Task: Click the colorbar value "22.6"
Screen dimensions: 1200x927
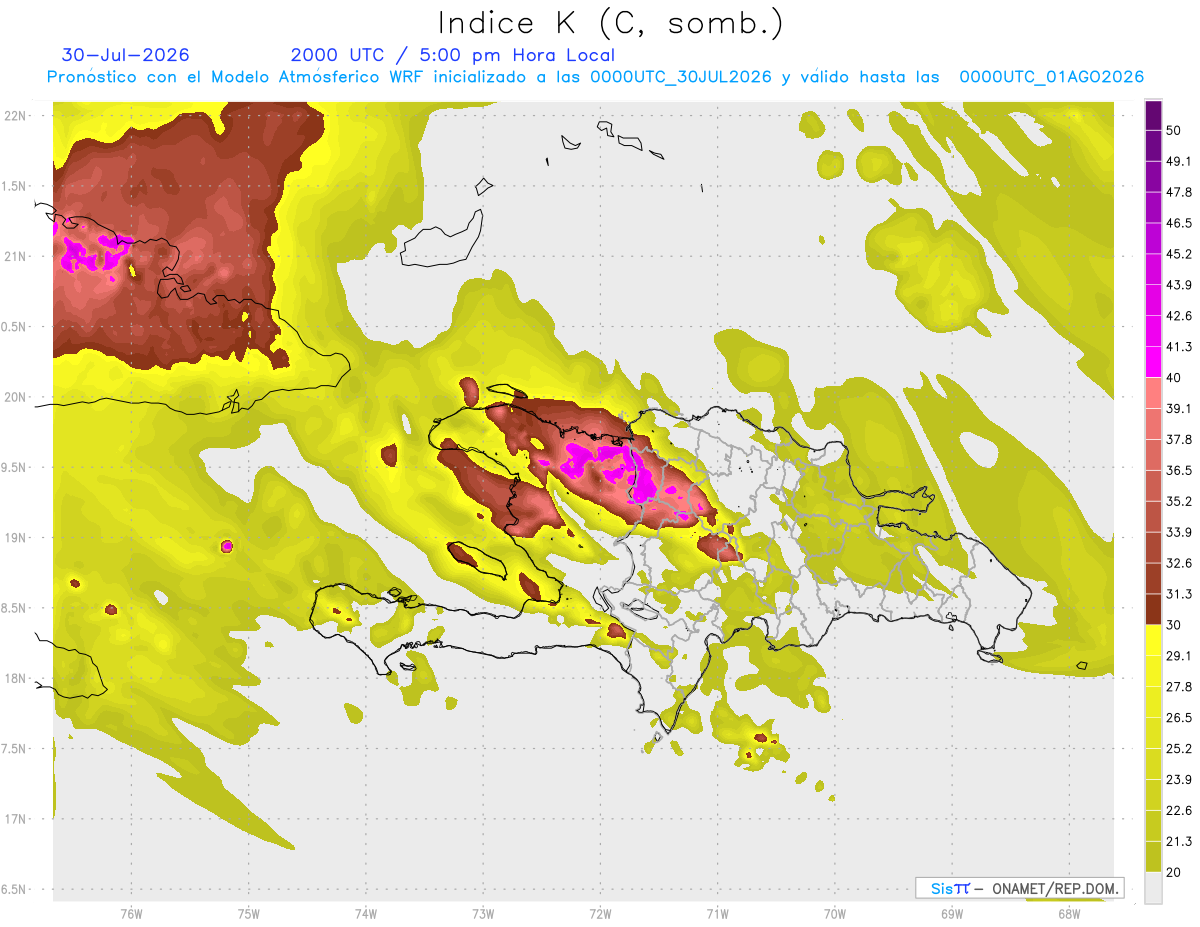Action: point(1179,811)
